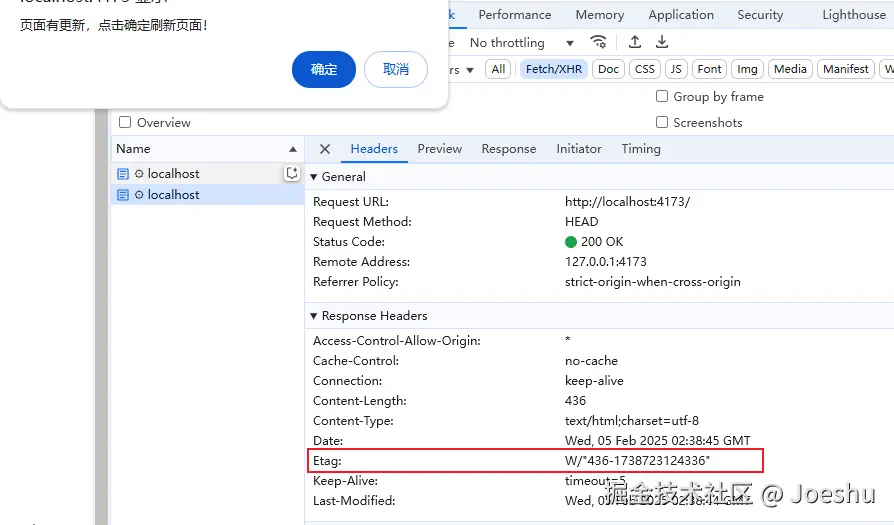Image resolution: width=894 pixels, height=525 pixels.
Task: Click the blue 确定 confirm button
Action: 324,70
